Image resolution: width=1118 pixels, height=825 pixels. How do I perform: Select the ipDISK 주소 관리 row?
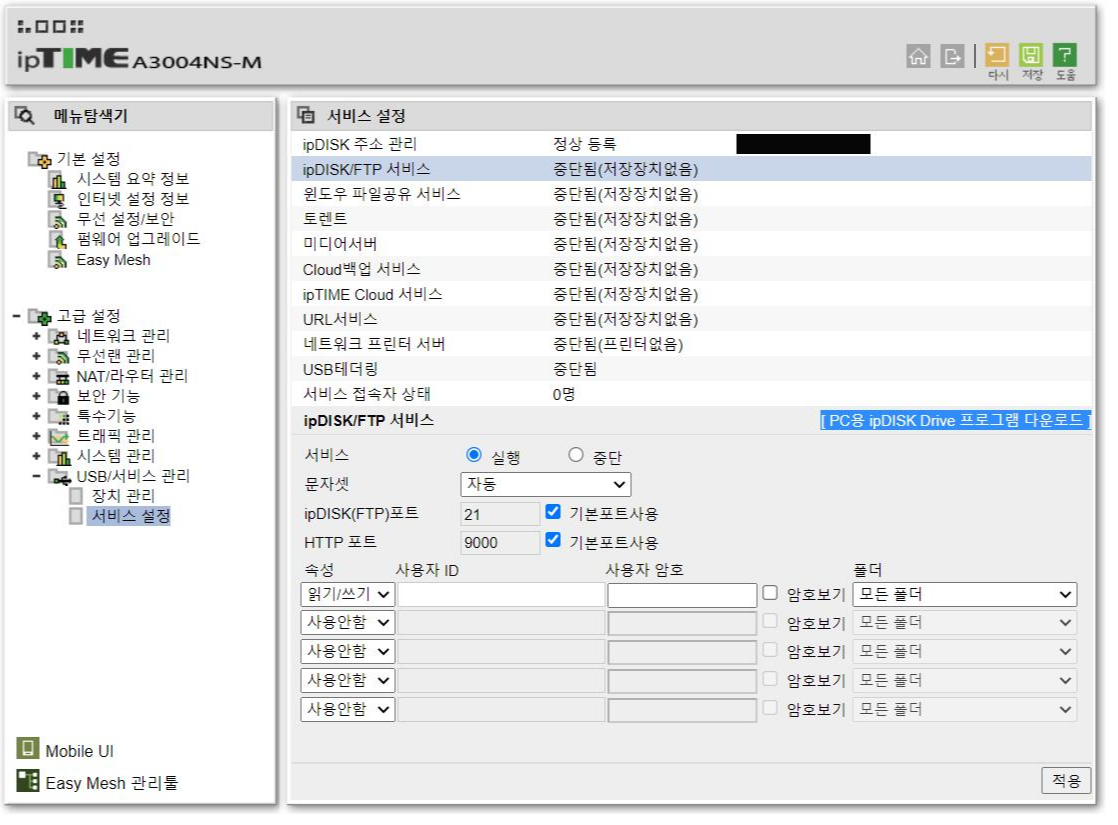(691, 144)
